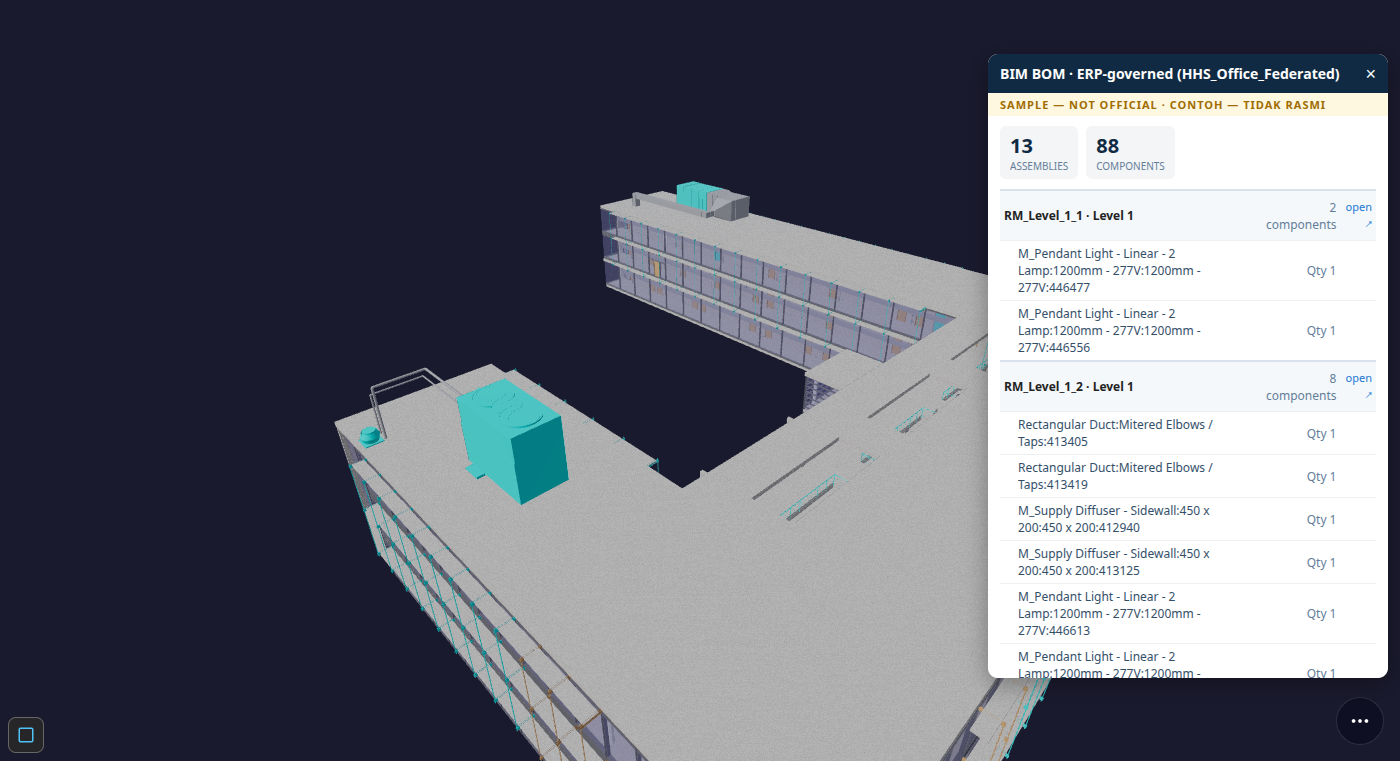Click the 13 Assemblies stat card
This screenshot has height=761, width=1400.
click(x=1039, y=153)
